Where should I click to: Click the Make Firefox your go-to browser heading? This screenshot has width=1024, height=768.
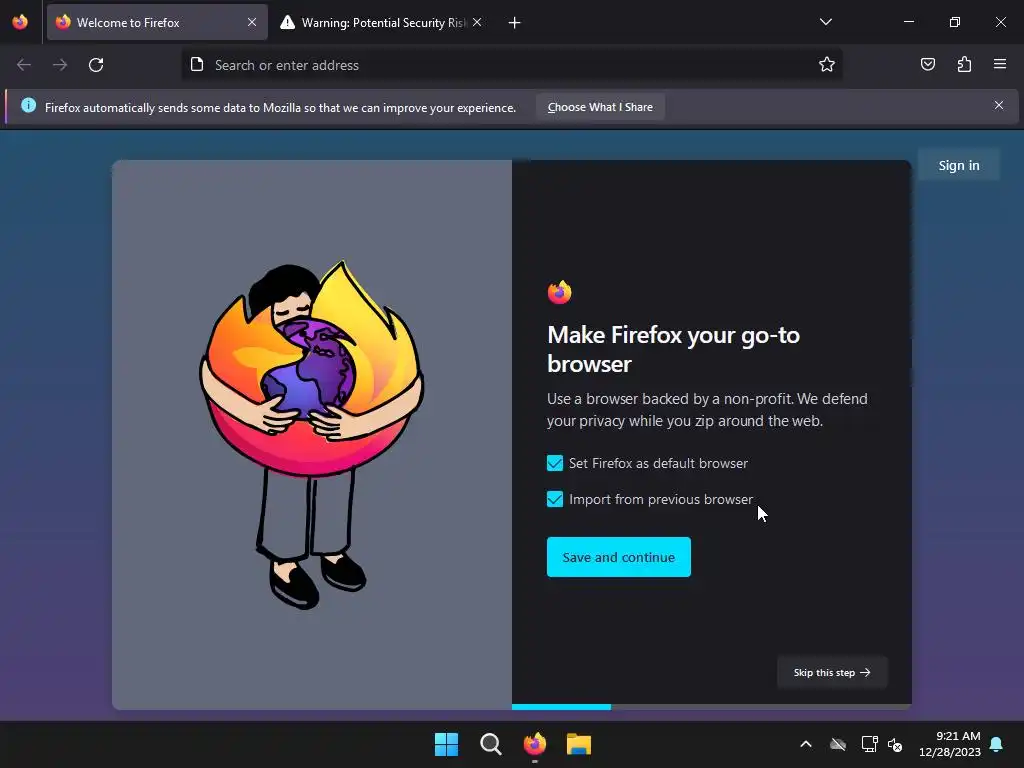pyautogui.click(x=673, y=349)
